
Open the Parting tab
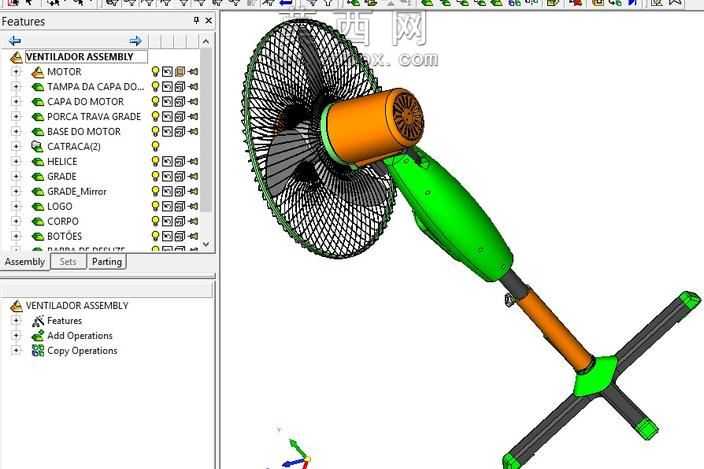click(107, 262)
